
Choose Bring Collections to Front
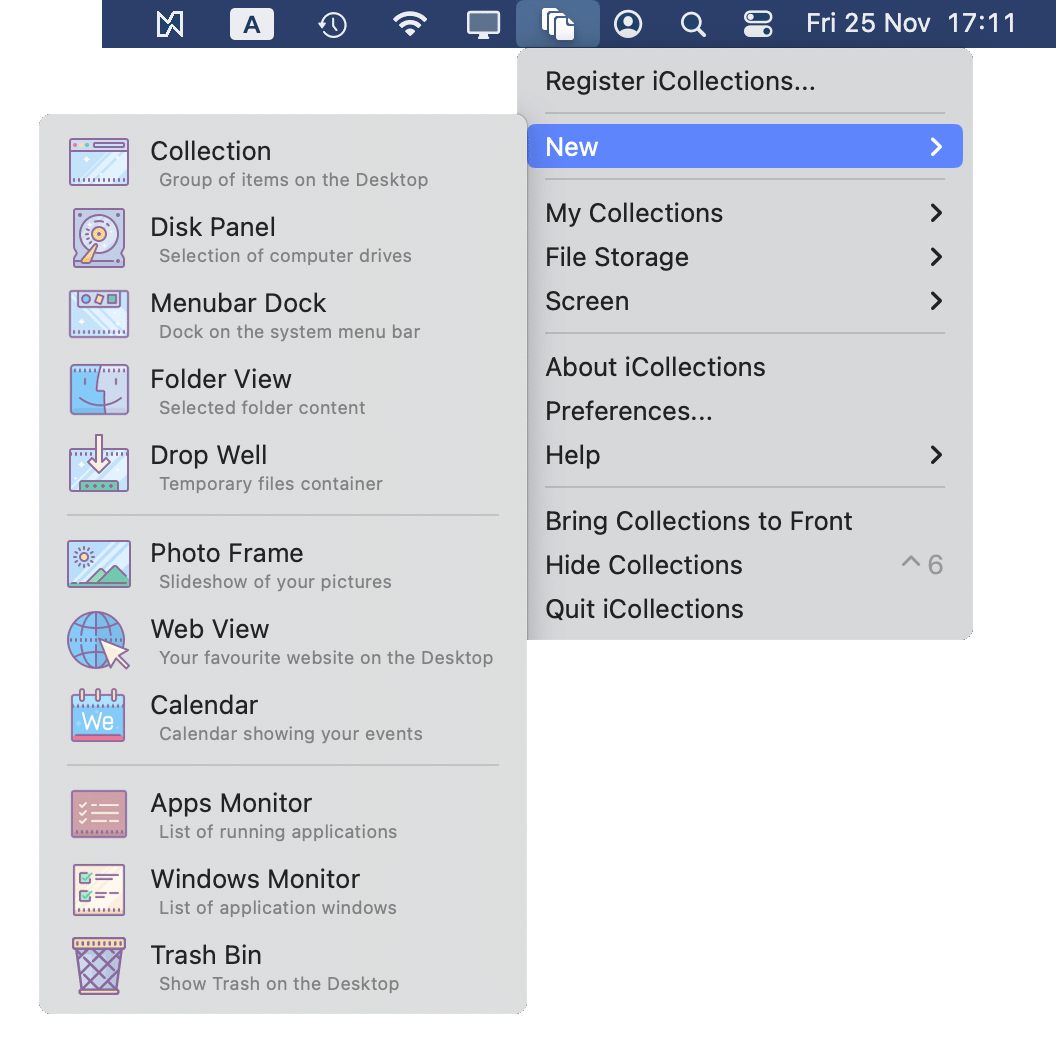tap(745, 521)
